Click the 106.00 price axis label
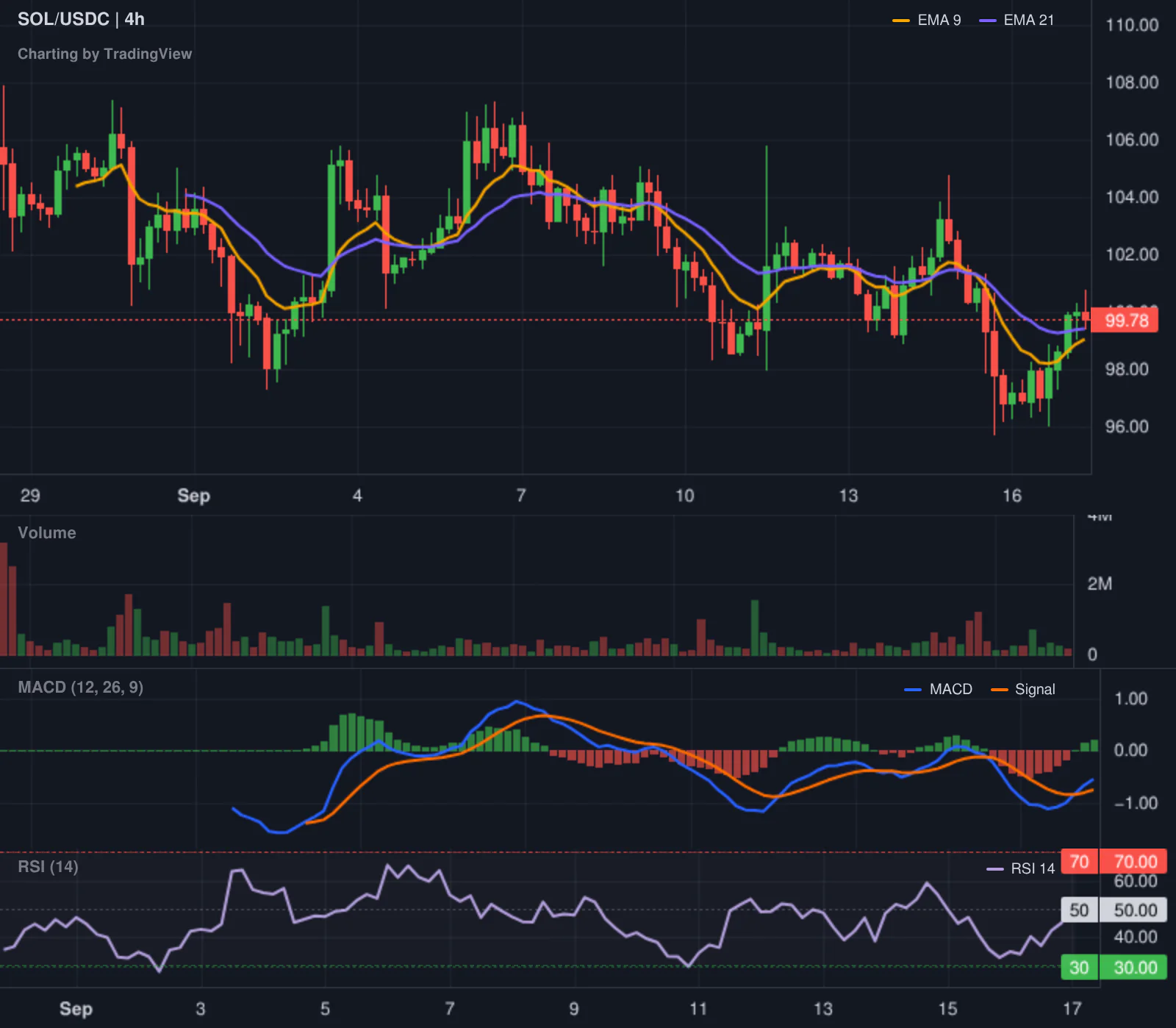 tap(1132, 140)
